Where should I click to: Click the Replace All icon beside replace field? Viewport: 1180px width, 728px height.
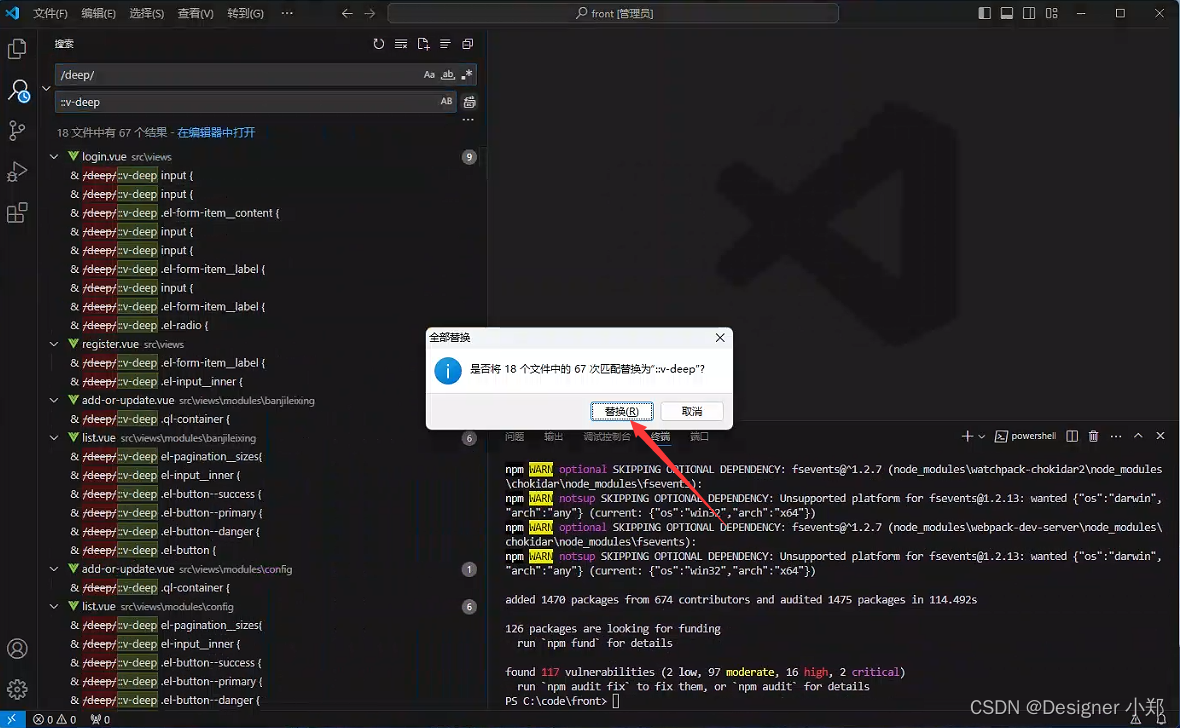click(470, 102)
